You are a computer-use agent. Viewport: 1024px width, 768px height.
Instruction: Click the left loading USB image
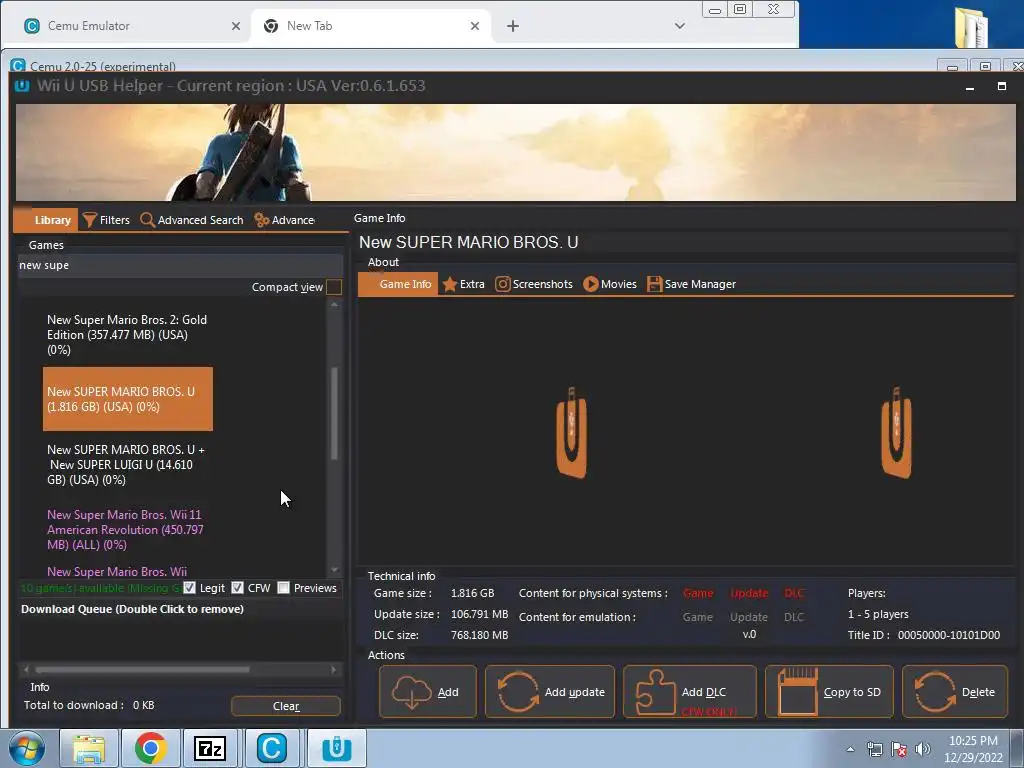click(571, 432)
